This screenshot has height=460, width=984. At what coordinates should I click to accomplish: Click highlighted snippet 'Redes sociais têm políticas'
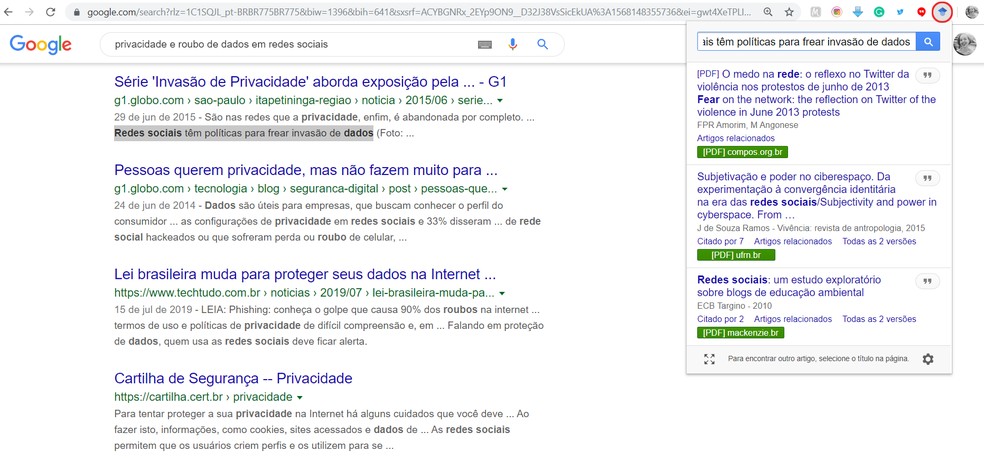pos(243,133)
